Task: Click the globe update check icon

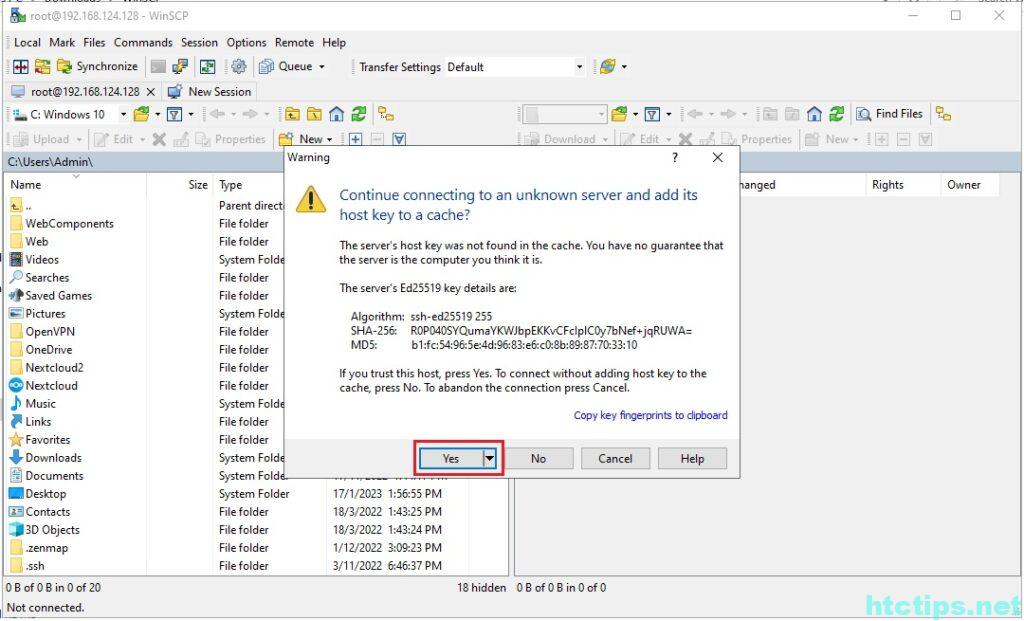Action: point(607,67)
